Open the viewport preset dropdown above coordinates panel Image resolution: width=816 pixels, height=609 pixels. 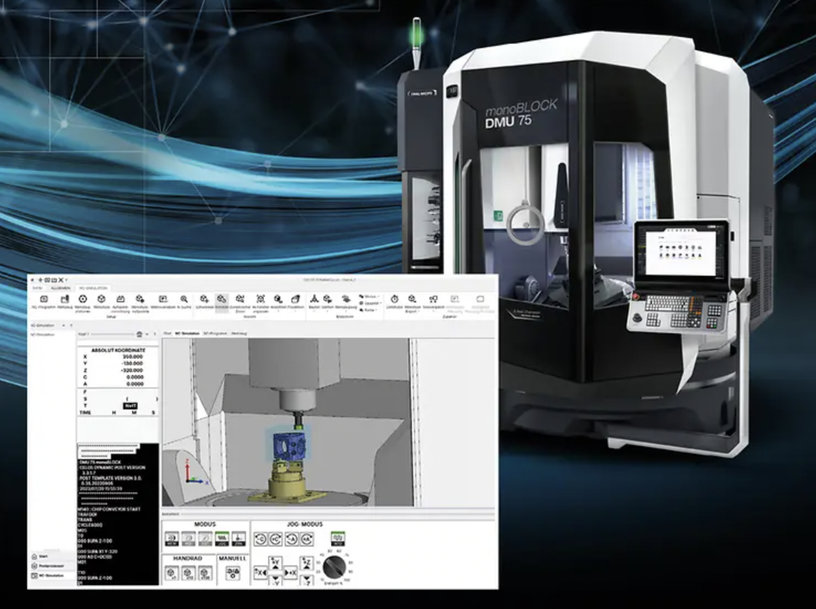pyautogui.click(x=140, y=334)
